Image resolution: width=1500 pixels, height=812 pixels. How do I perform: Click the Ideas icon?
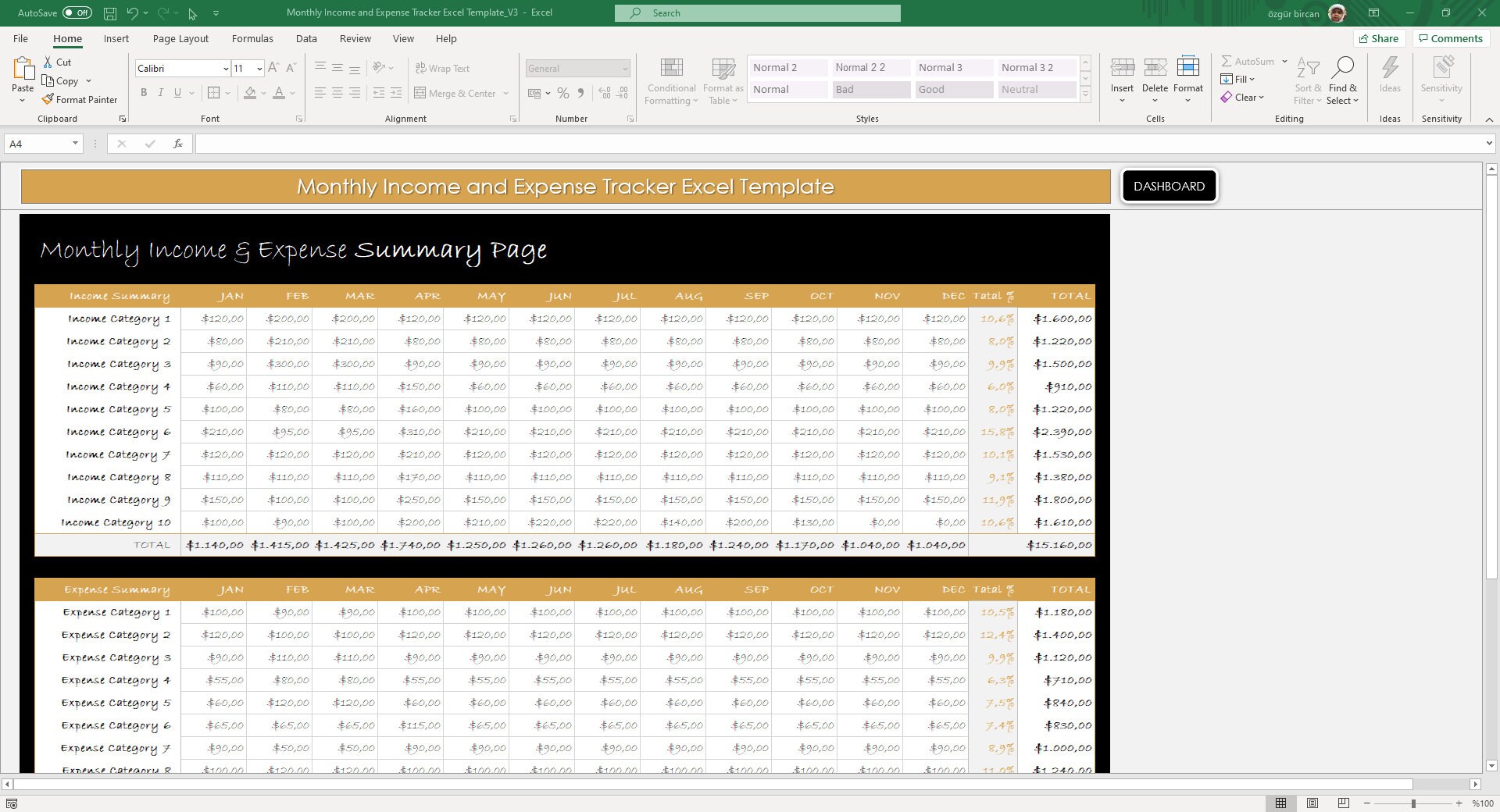[x=1390, y=78]
